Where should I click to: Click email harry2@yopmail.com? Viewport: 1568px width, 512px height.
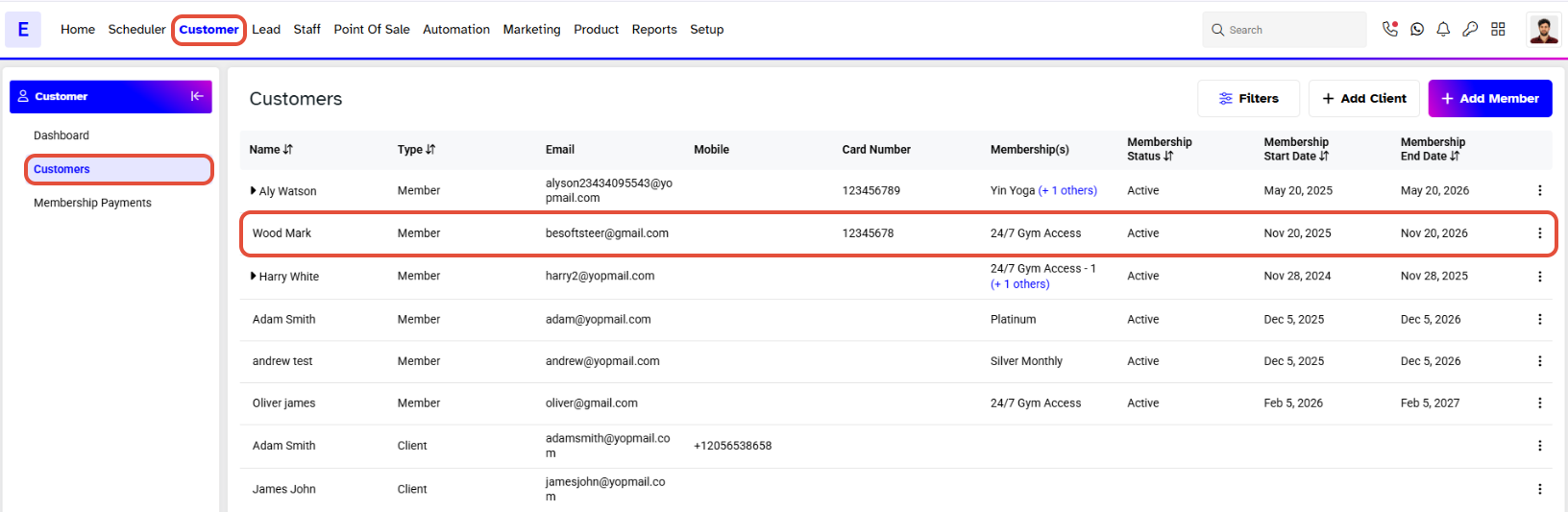click(600, 276)
